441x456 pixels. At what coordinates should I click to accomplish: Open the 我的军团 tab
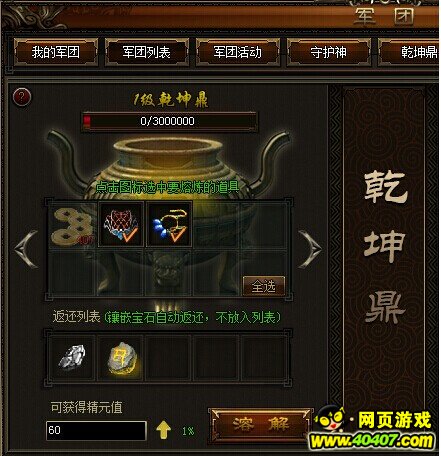[56, 52]
